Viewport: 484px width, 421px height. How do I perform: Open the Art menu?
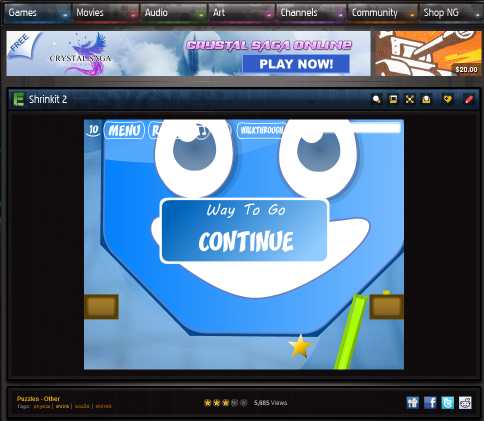tap(242, 13)
